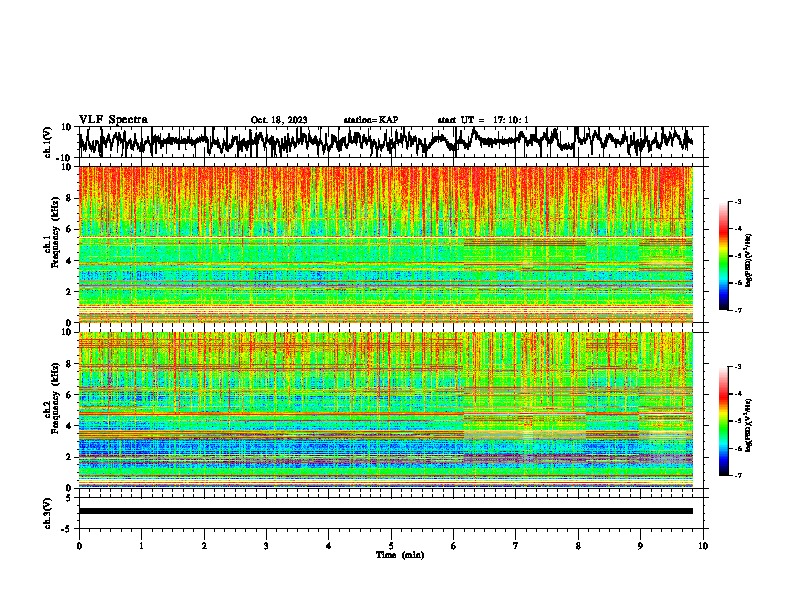The image size is (792, 612).
Task: Click the time axis tick label "8"
Action: 578,546
